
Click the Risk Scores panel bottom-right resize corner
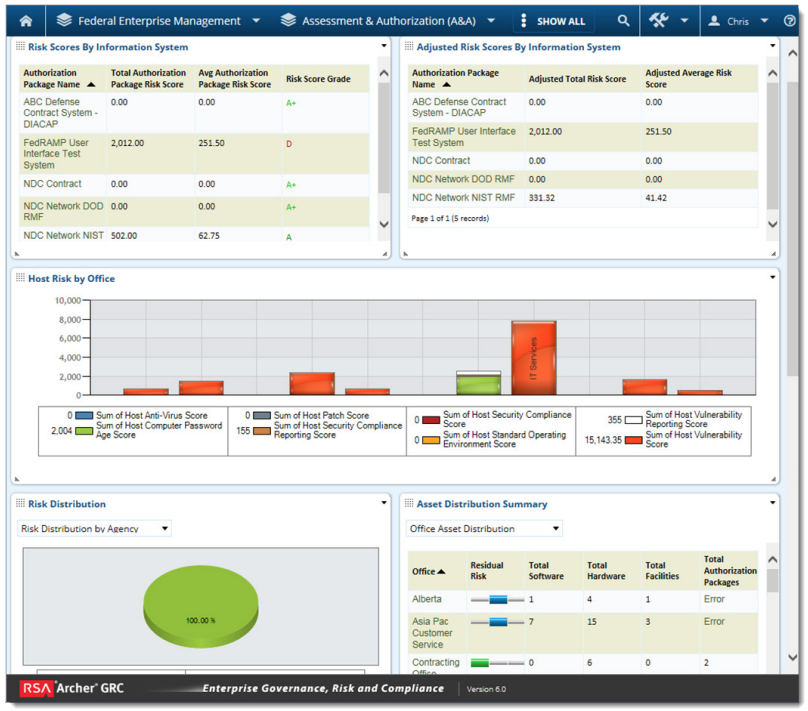[384, 254]
